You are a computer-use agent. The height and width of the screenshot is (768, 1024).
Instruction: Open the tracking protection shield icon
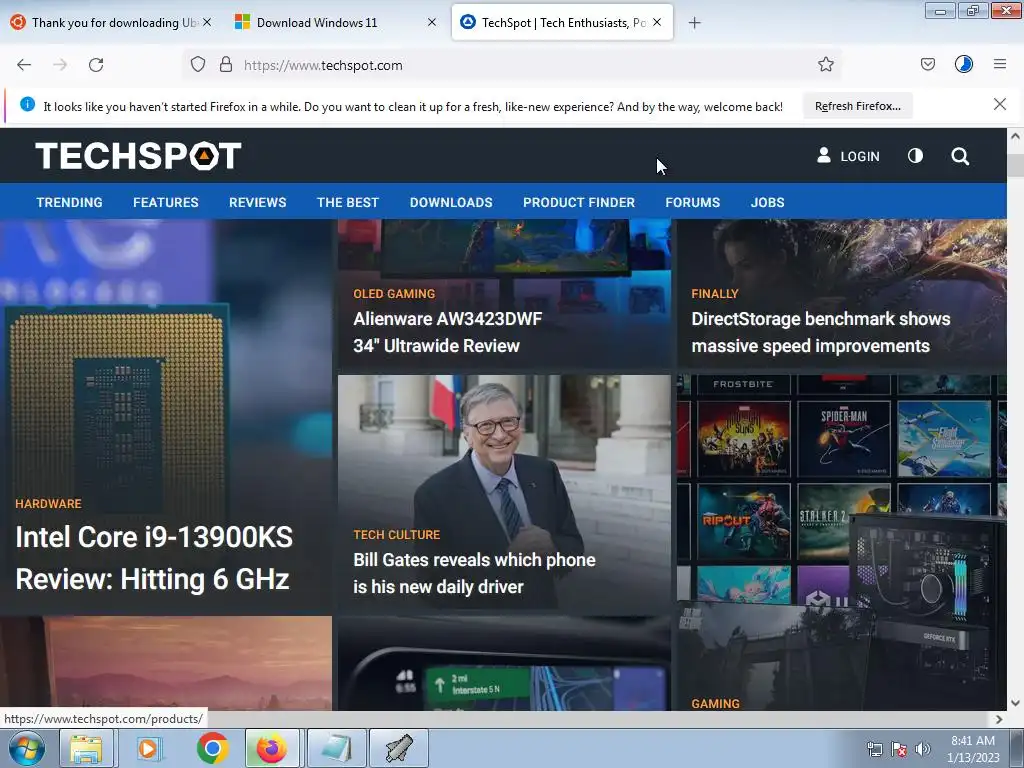pyautogui.click(x=198, y=65)
